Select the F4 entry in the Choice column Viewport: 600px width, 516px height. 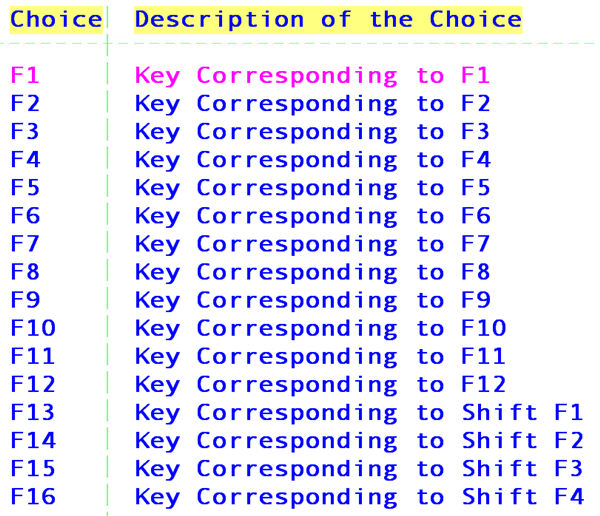(25, 159)
